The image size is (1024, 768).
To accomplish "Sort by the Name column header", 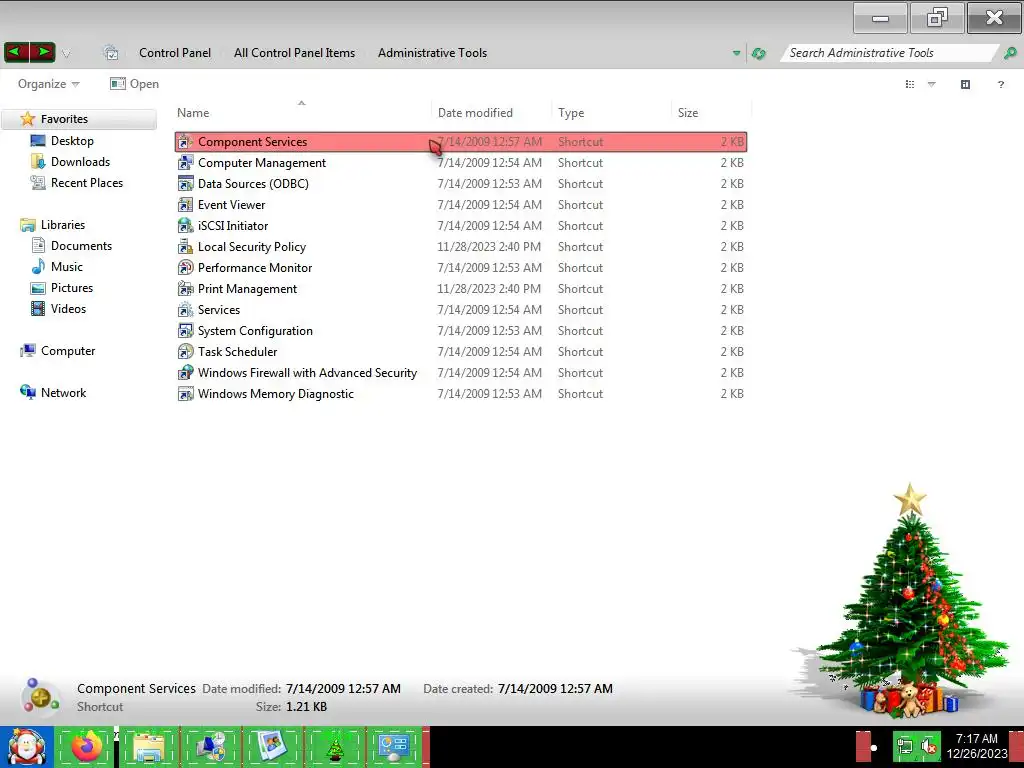I will coord(302,112).
